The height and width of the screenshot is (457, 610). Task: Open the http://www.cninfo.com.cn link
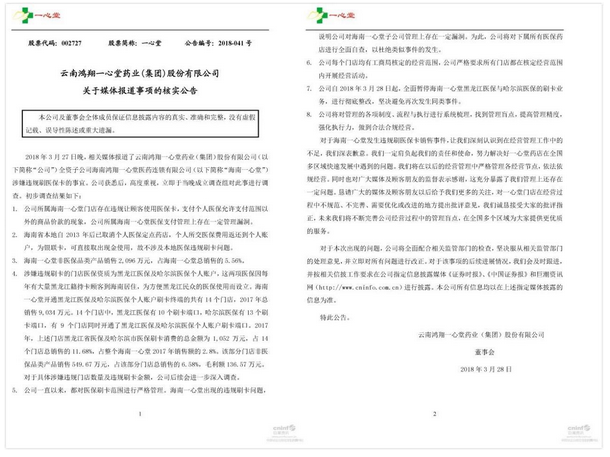coord(358,287)
